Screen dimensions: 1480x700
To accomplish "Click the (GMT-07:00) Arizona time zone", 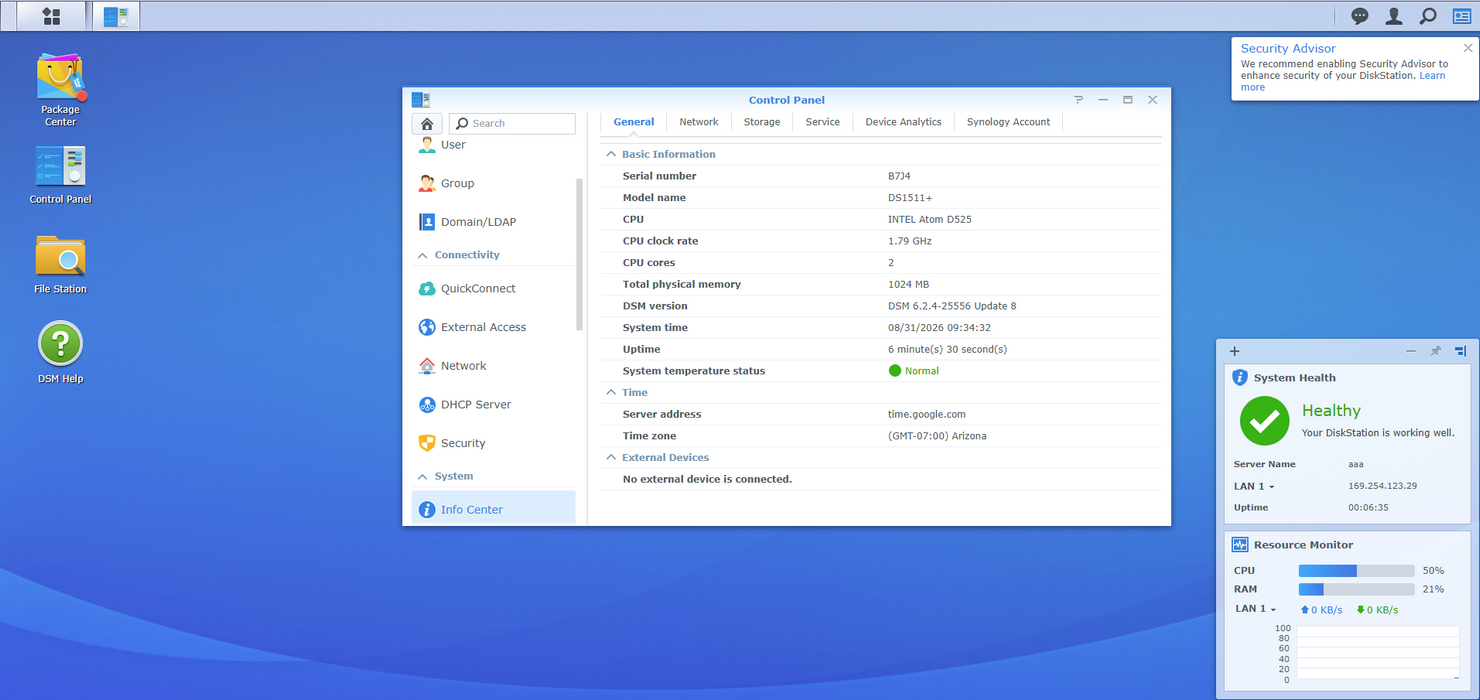I will [937, 436].
